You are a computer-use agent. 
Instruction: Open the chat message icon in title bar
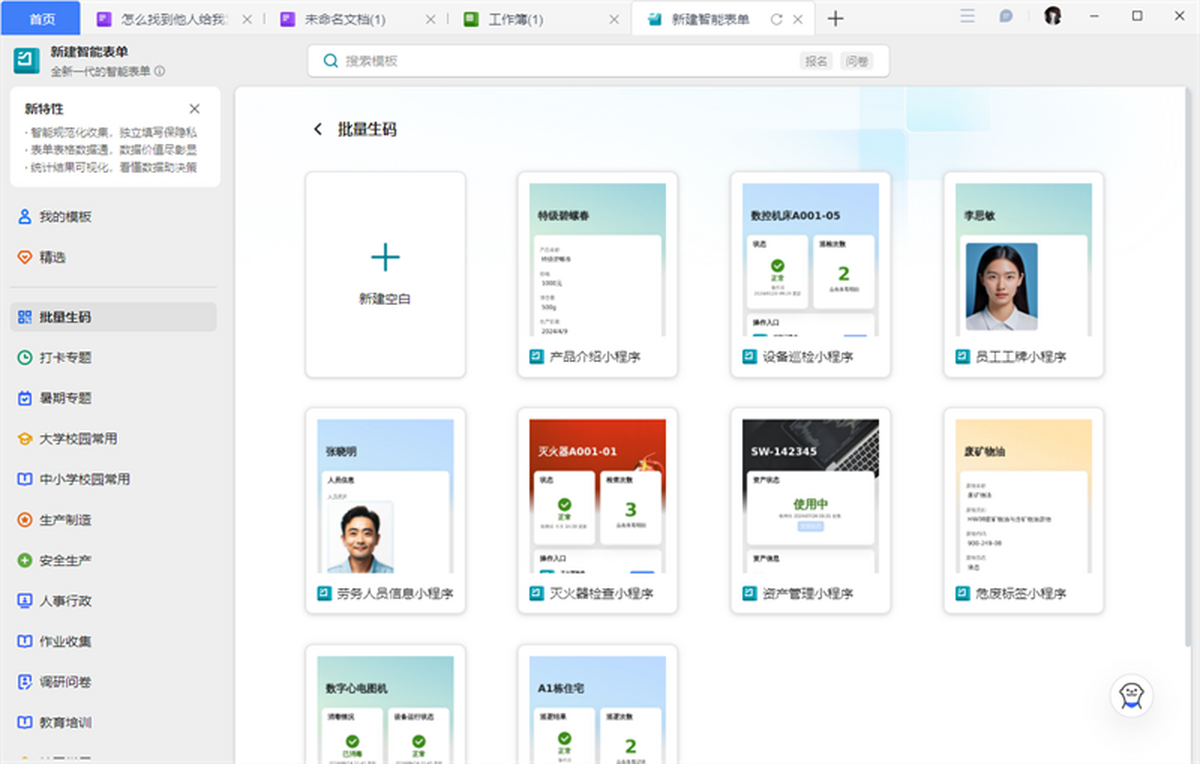coord(1006,17)
